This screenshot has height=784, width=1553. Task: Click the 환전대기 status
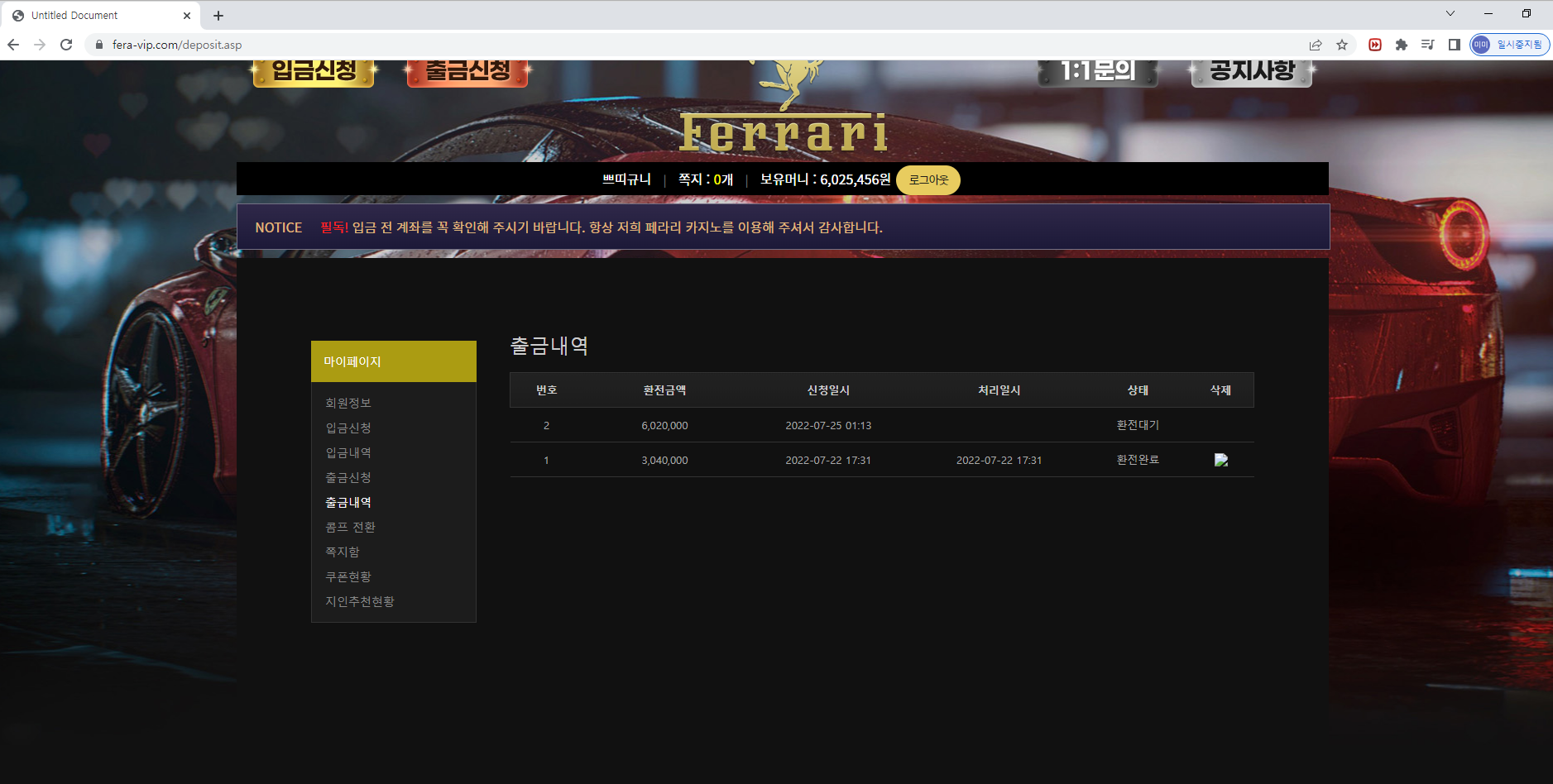click(1138, 425)
